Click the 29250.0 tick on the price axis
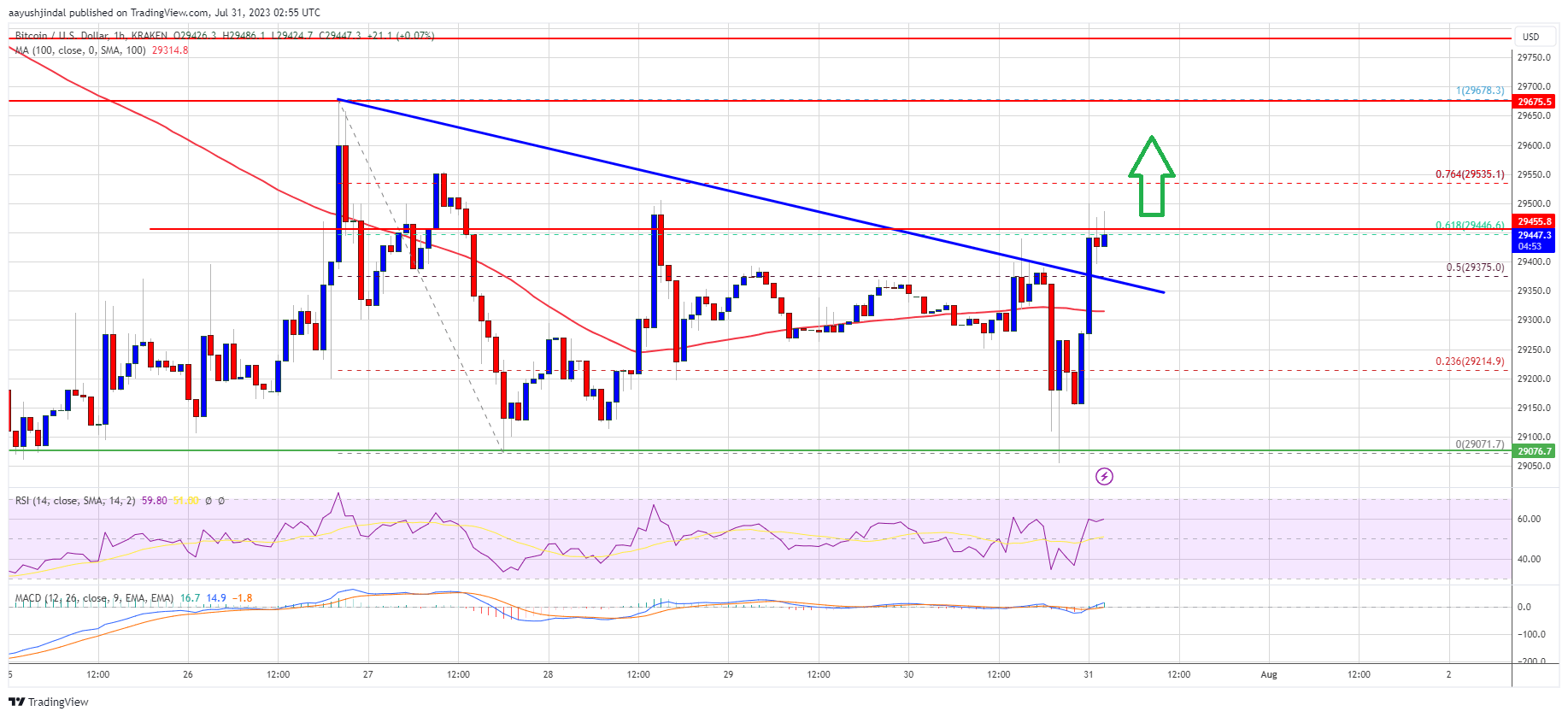This screenshot has width=1568, height=717. click(1534, 350)
